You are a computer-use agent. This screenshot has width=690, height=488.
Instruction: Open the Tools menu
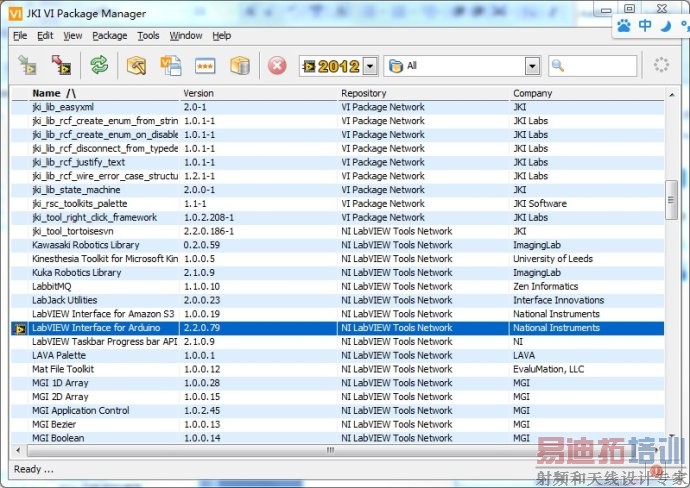point(148,36)
